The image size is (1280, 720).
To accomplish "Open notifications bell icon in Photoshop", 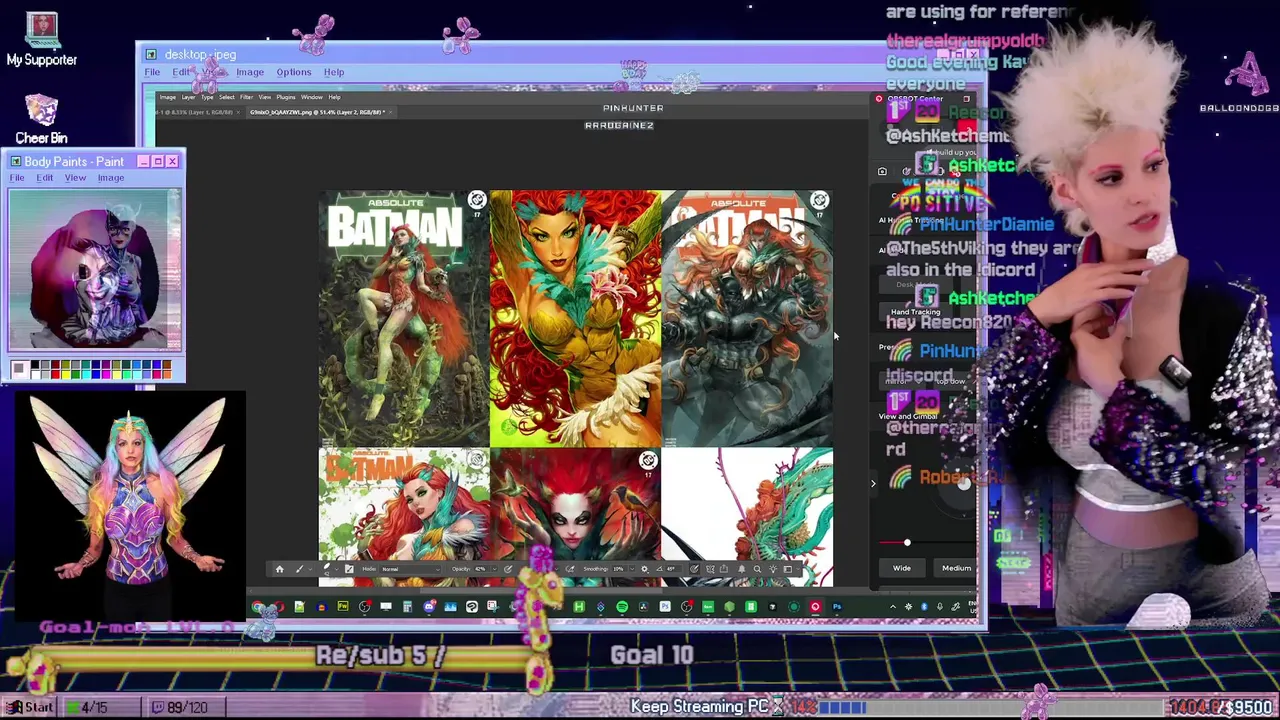I will (742, 569).
